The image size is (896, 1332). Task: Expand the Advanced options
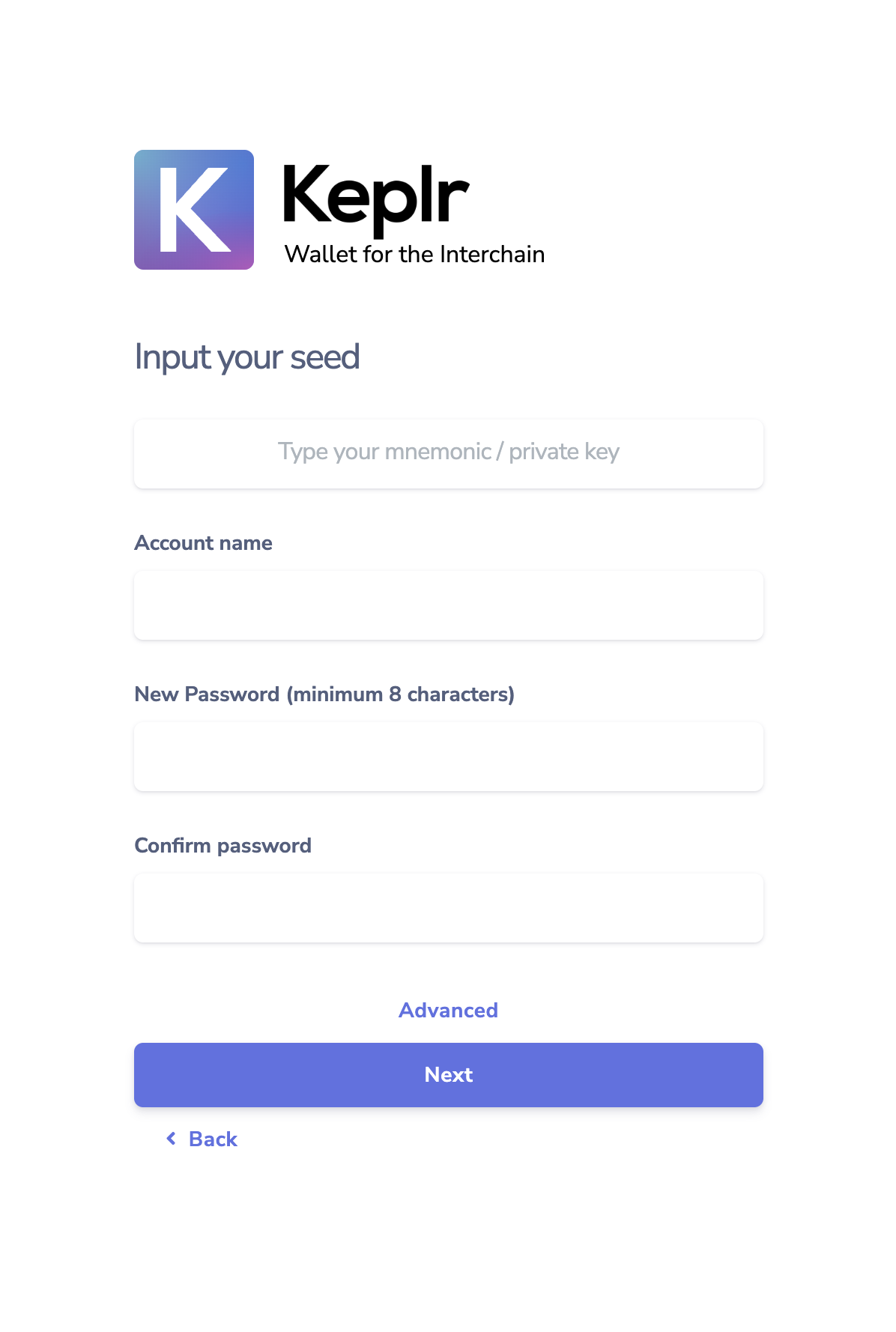pyautogui.click(x=448, y=1011)
